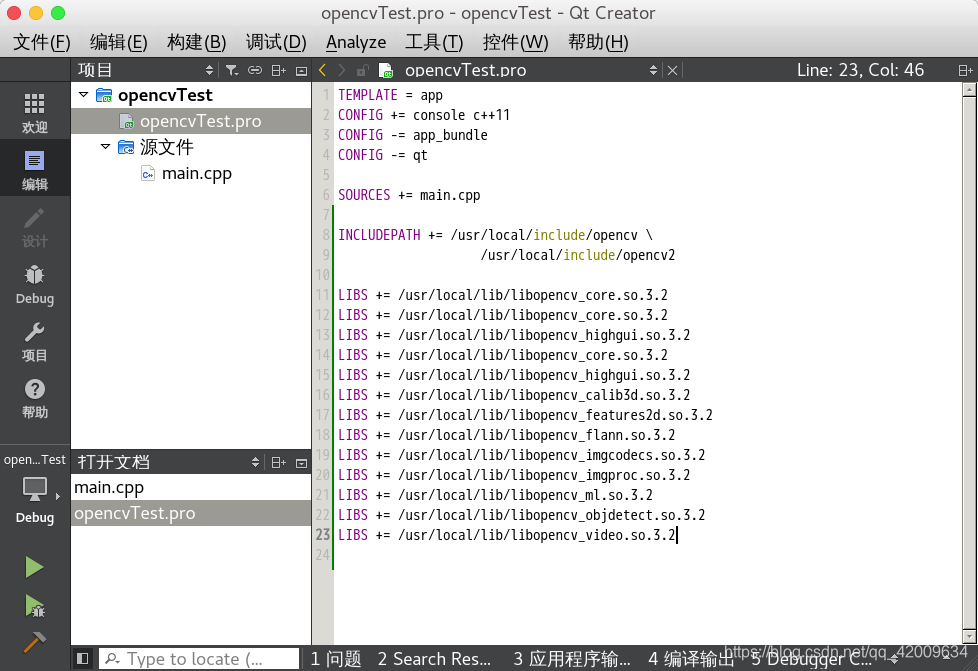Image resolution: width=978 pixels, height=671 pixels.
Task: Open the 文件(F) File menu
Action: (x=42, y=42)
